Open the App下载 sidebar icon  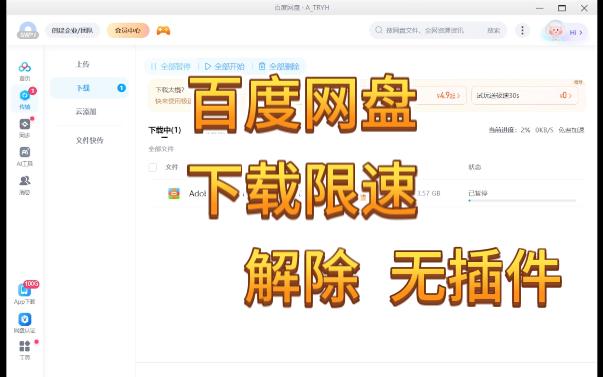coord(25,290)
